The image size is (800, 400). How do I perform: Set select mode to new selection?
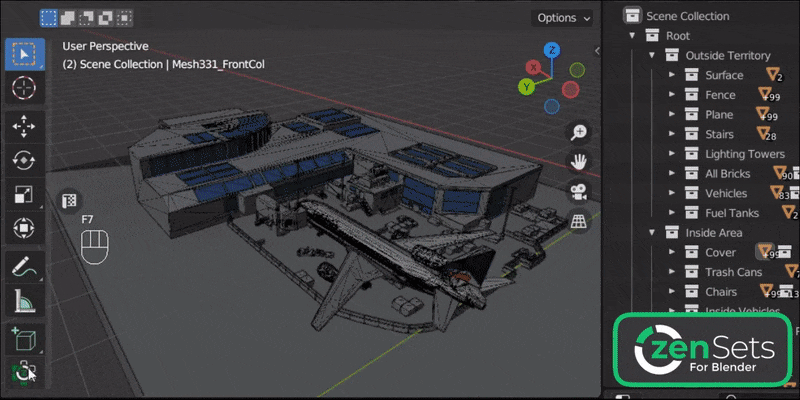pos(48,18)
